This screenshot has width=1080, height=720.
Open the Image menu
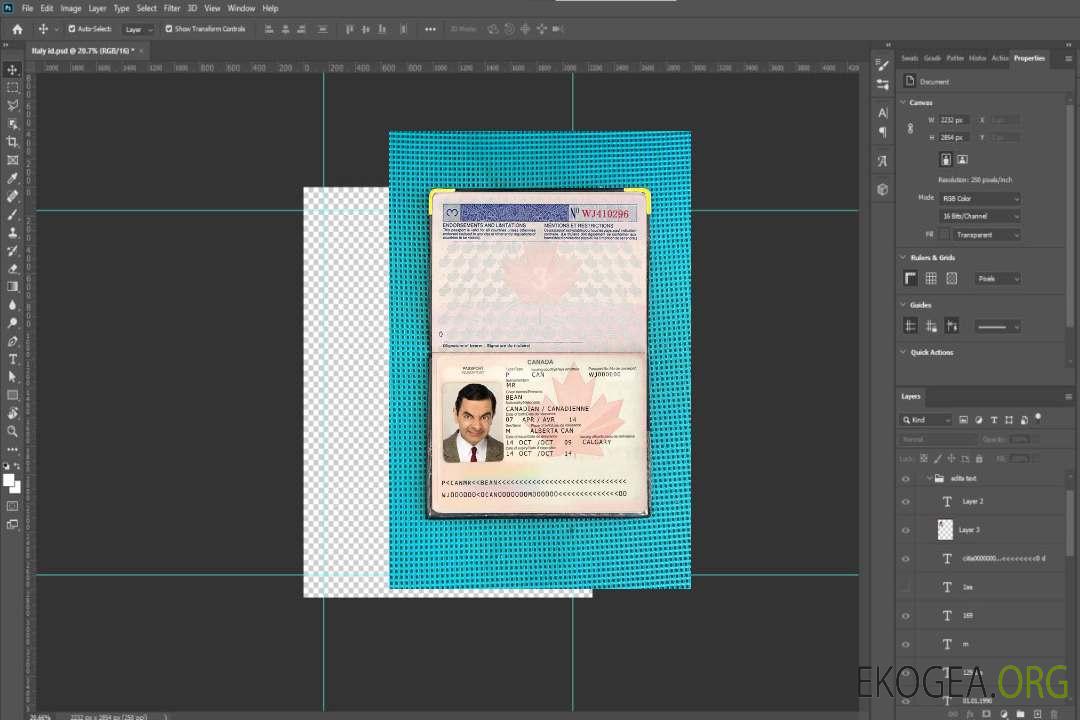[71, 8]
